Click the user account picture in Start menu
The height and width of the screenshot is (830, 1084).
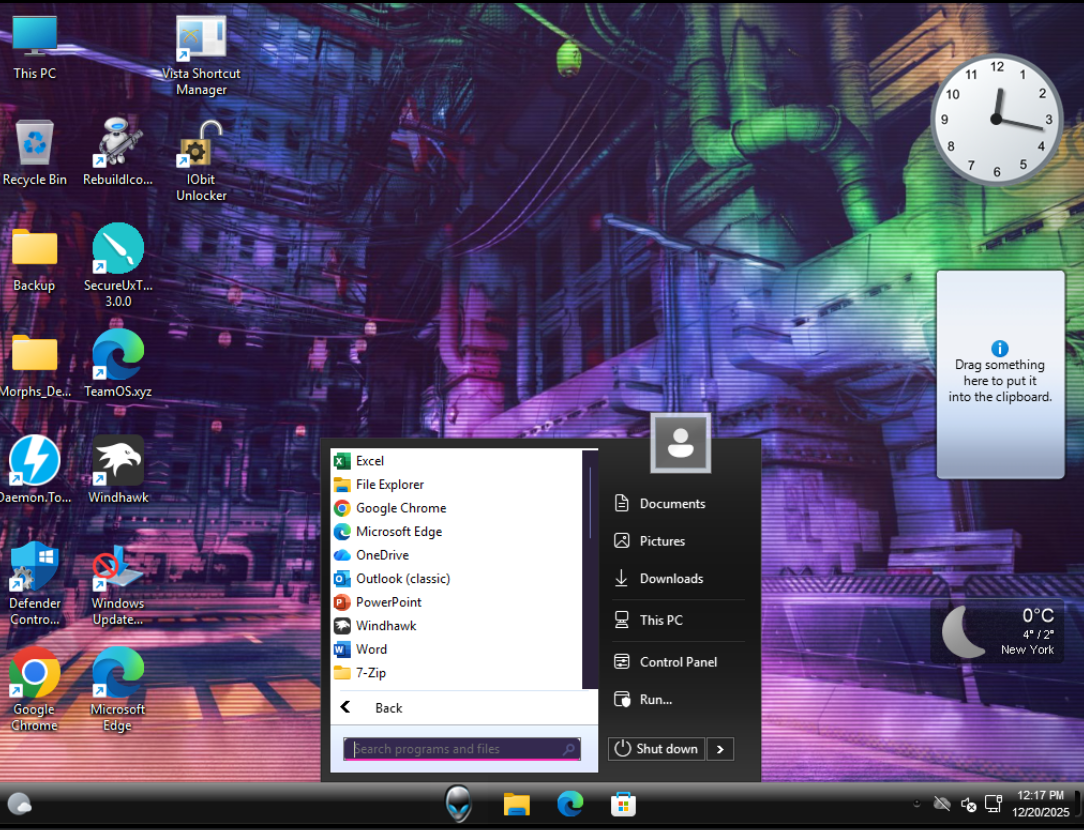coord(680,443)
